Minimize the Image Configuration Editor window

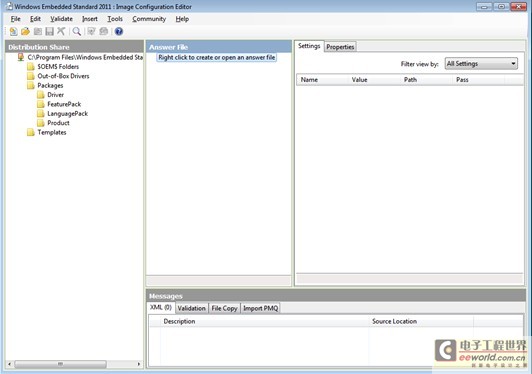tap(484, 6)
